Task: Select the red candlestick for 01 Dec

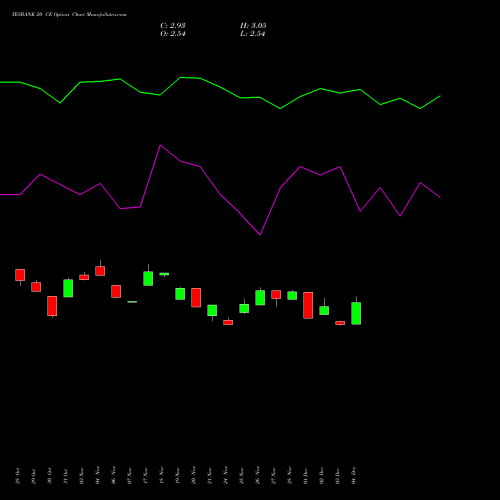Action: [x=308, y=305]
